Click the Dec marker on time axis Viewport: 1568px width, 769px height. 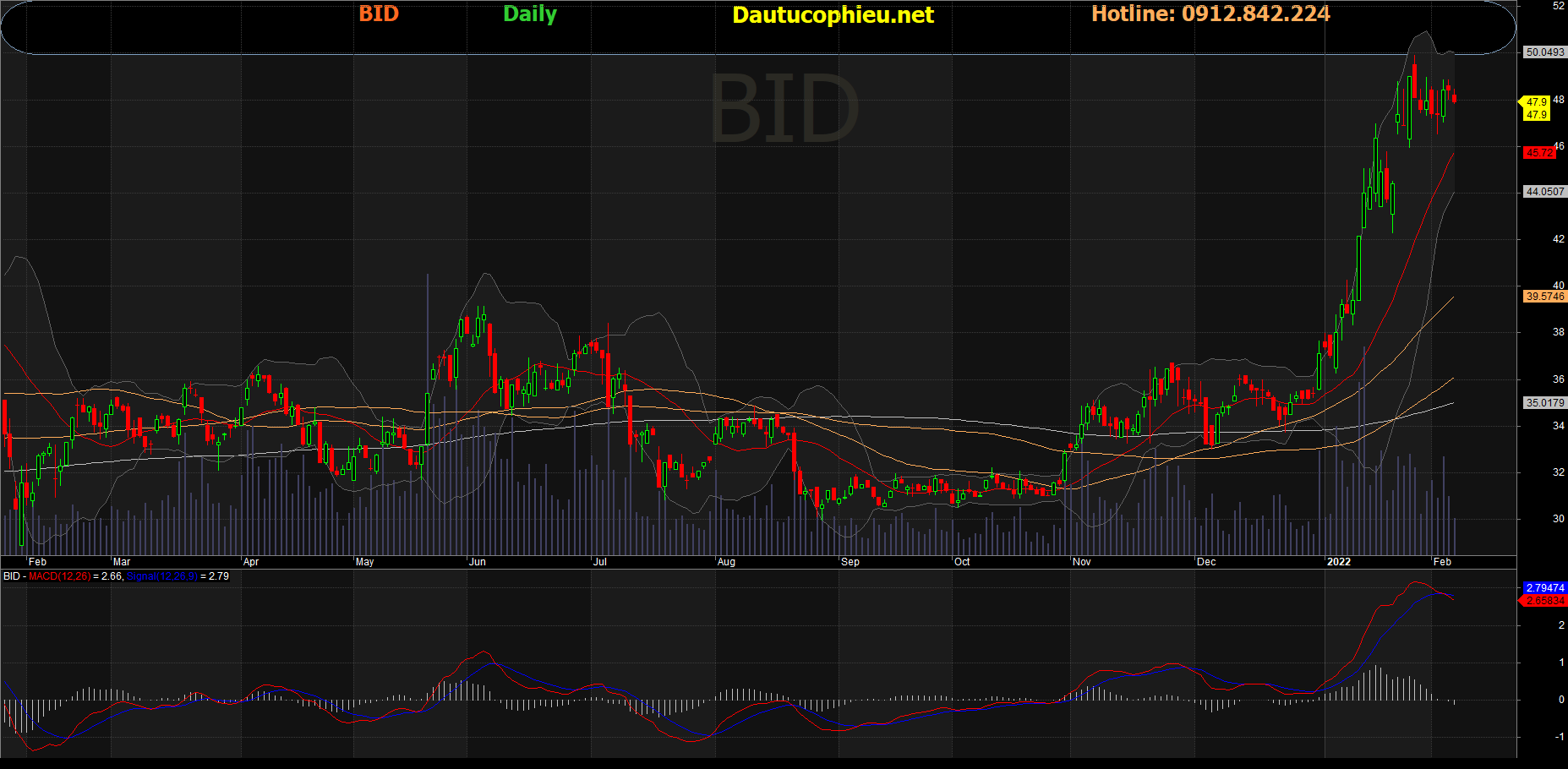pyautogui.click(x=1206, y=562)
